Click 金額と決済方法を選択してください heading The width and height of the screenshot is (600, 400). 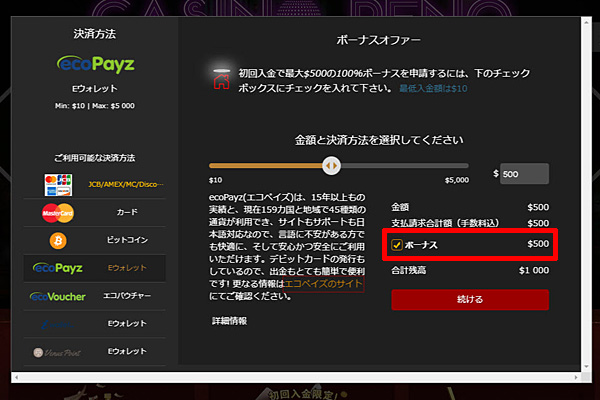379,140
